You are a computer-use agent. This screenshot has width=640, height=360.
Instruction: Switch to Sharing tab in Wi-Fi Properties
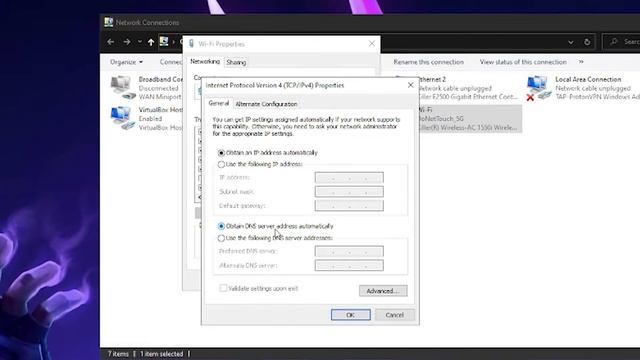236,62
